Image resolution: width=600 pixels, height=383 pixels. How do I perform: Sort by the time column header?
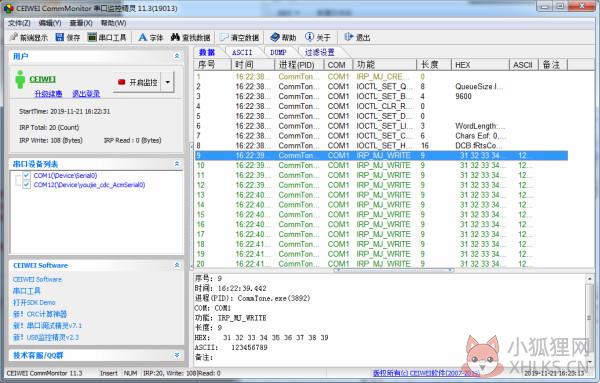pyautogui.click(x=254, y=65)
